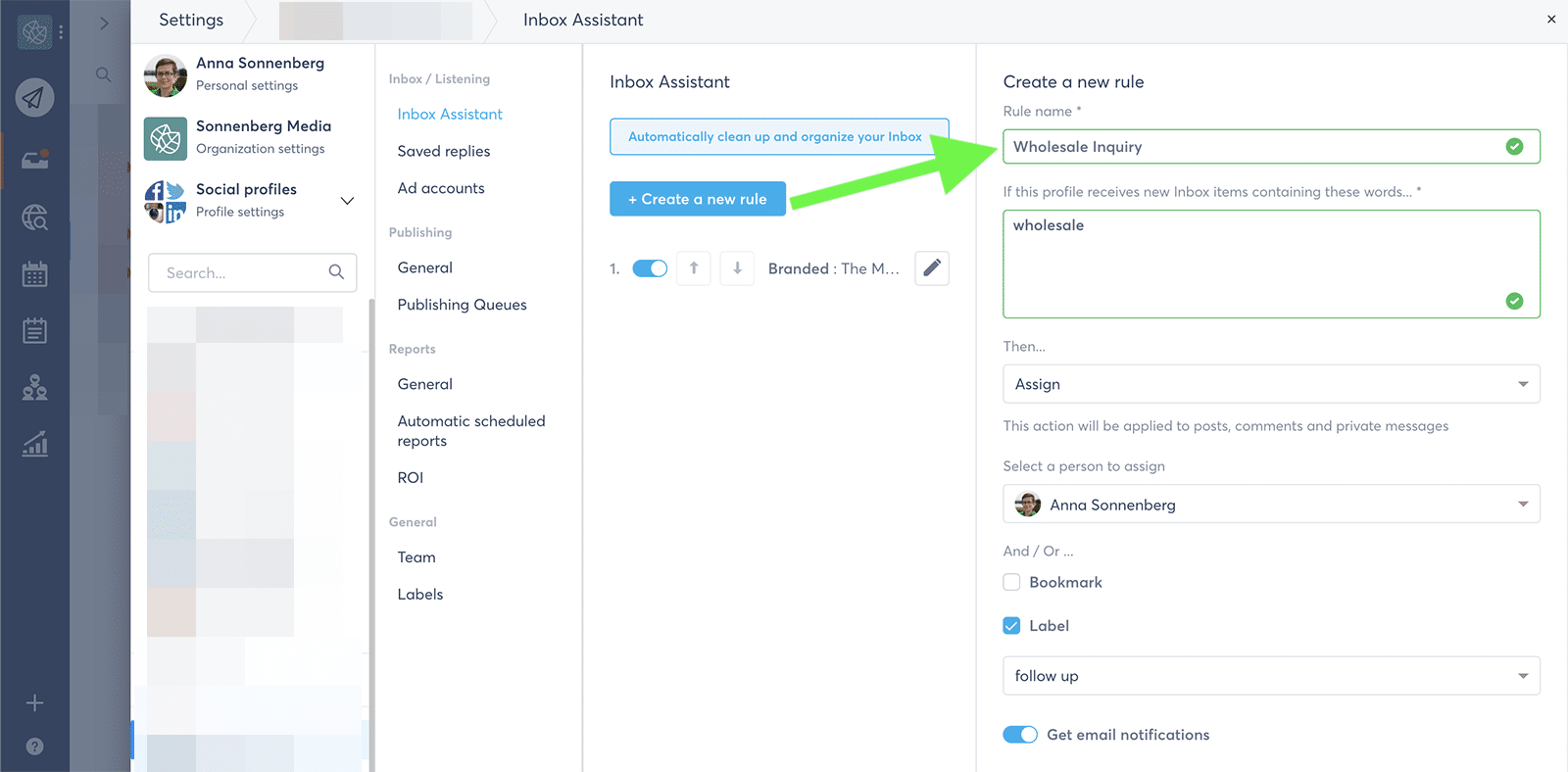Click Automatically clean up and organize banner

pyautogui.click(x=779, y=136)
